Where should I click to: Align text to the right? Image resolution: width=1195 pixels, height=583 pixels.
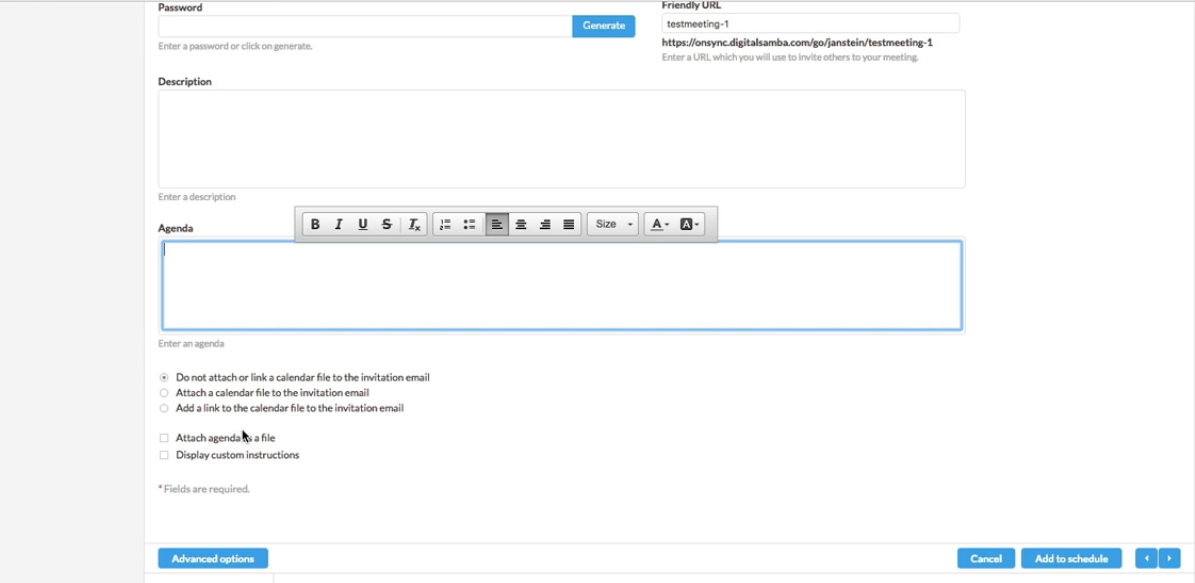(x=544, y=224)
